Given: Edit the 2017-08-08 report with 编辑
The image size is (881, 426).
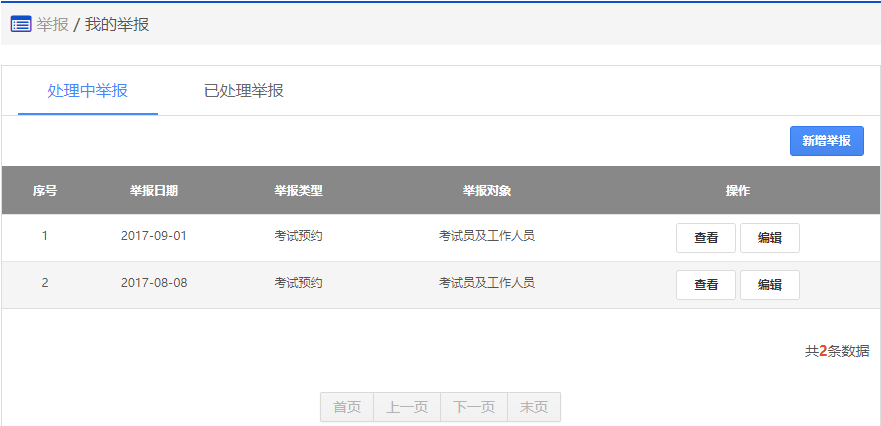Looking at the screenshot, I should pos(769,285).
